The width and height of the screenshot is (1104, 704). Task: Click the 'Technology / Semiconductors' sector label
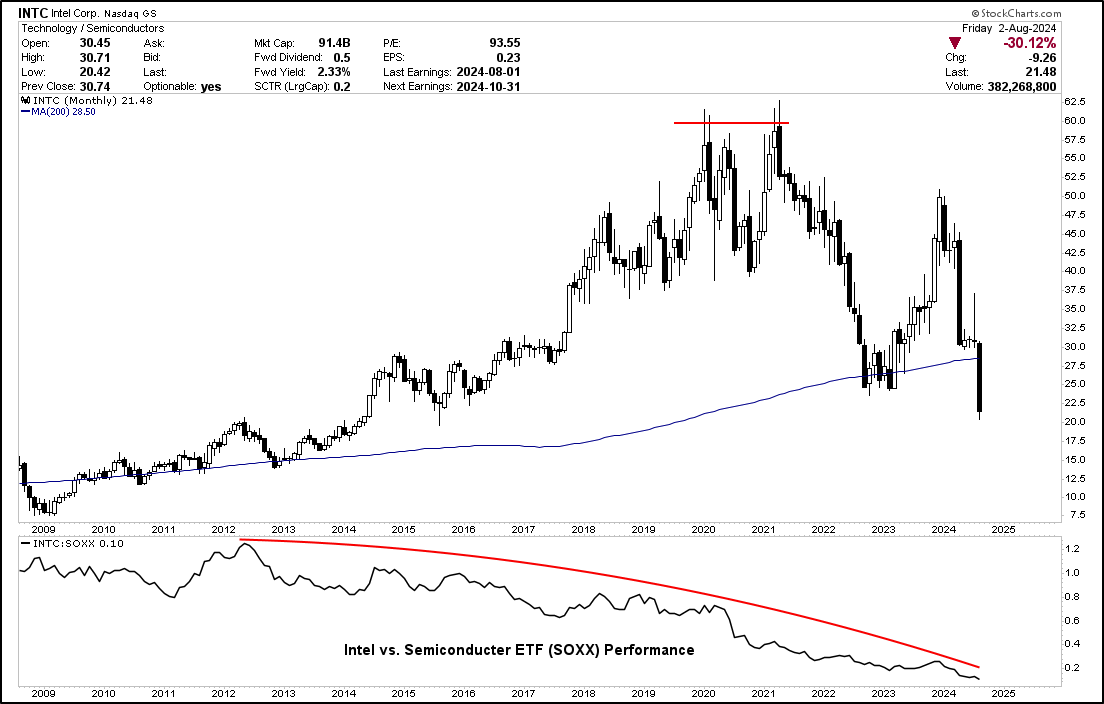coord(92,28)
